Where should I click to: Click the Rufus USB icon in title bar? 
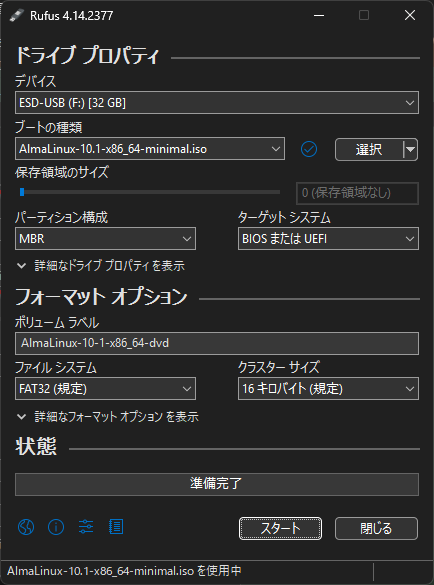16,16
